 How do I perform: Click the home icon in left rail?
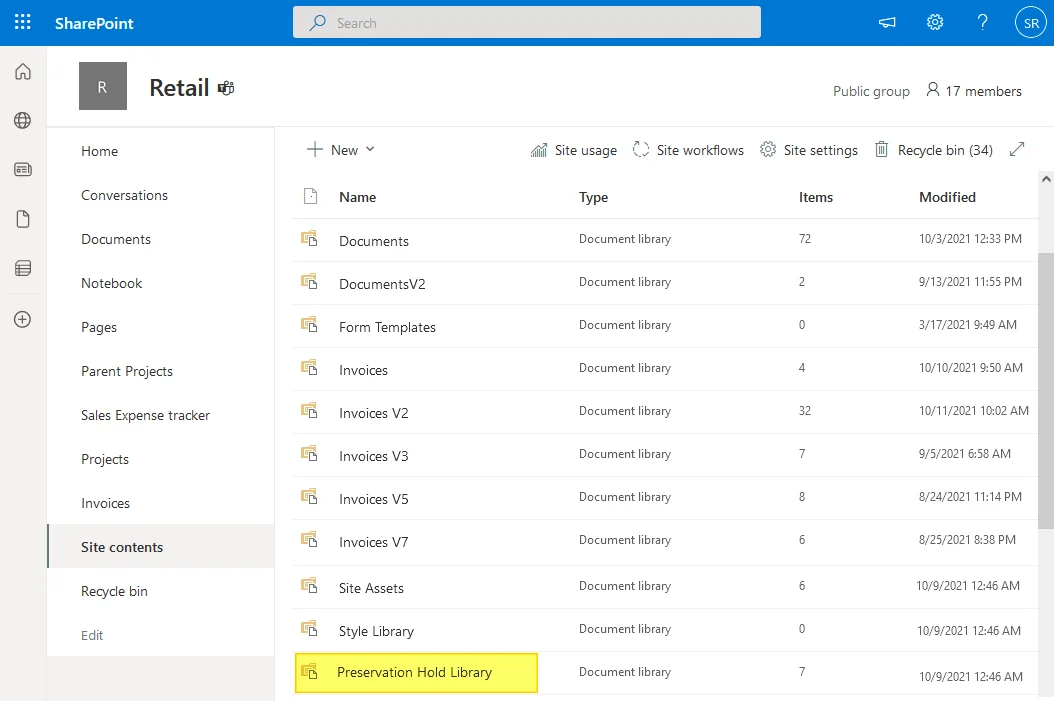[x=23, y=71]
